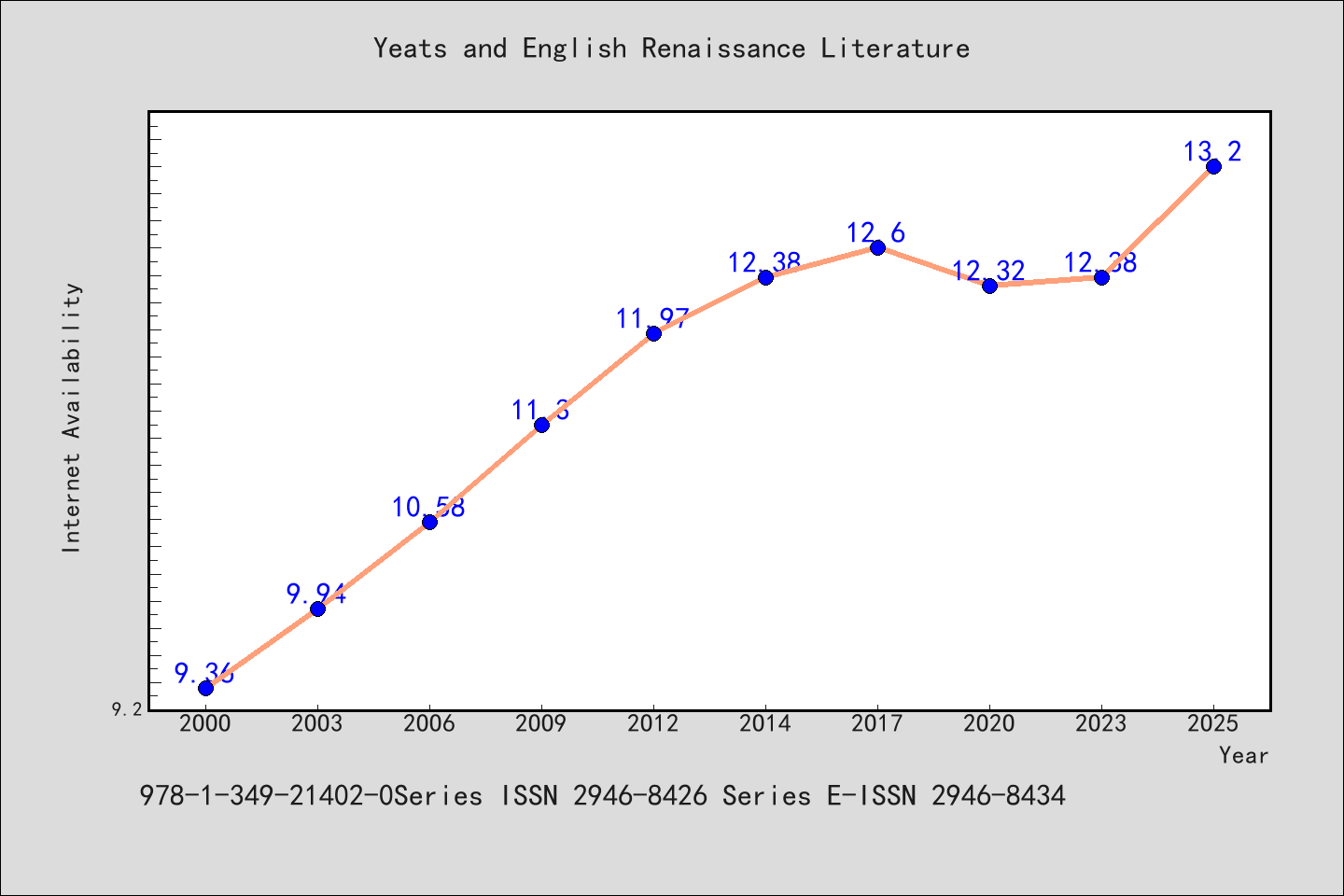The image size is (1344, 896).
Task: Click the 2000 data point marker
Action: (205, 688)
